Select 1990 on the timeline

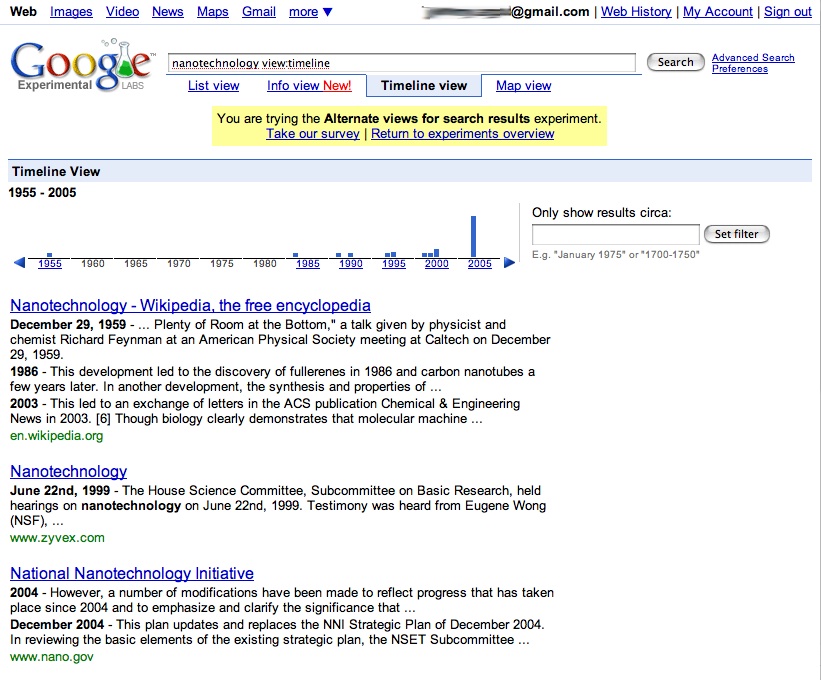[x=351, y=264]
